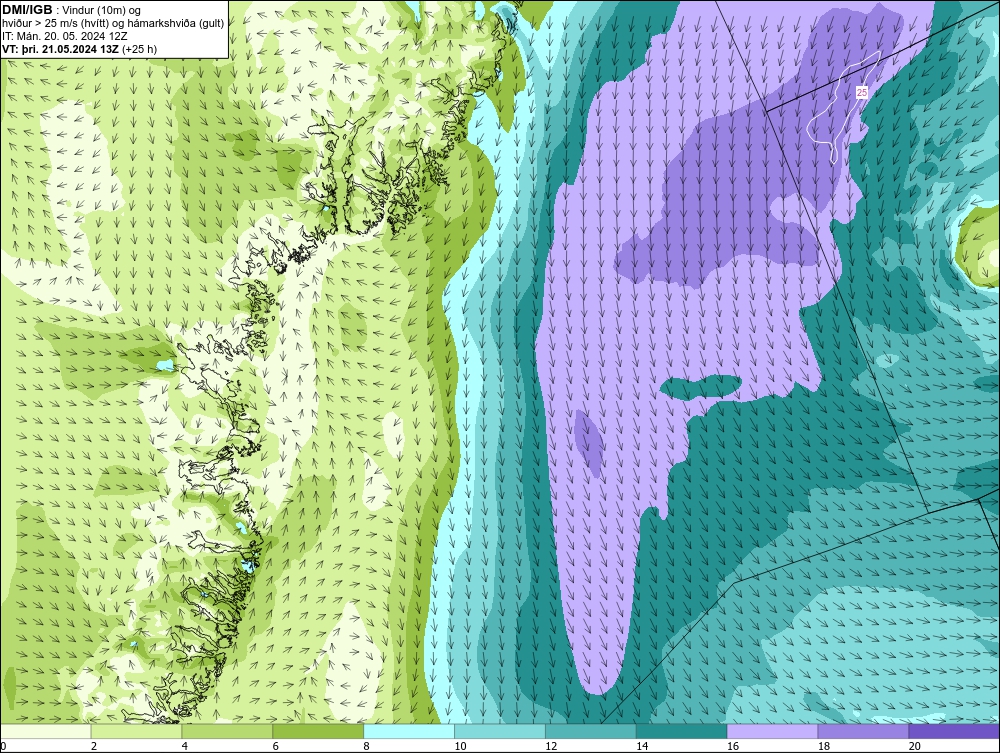Image resolution: width=1000 pixels, height=753 pixels.
Task: Click the scale label 2
Action: click(x=94, y=746)
